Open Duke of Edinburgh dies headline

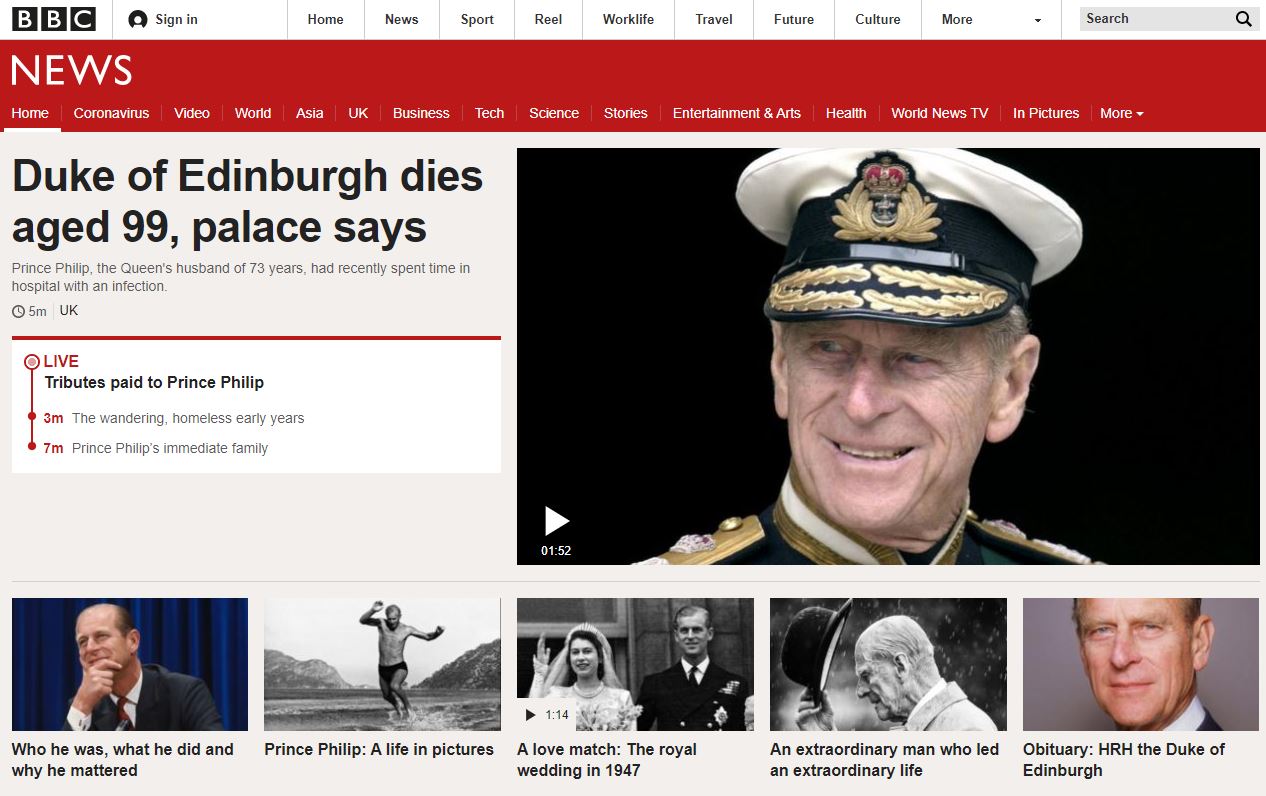click(247, 202)
